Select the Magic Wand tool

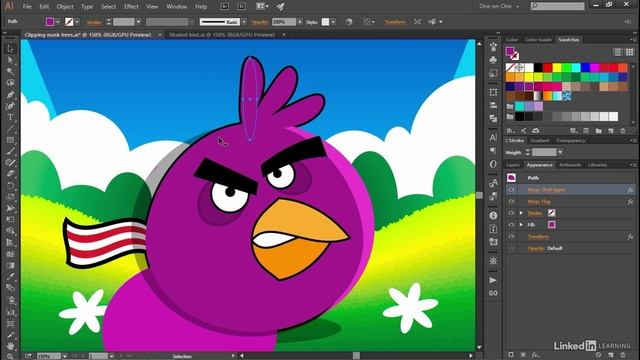tap(11, 71)
